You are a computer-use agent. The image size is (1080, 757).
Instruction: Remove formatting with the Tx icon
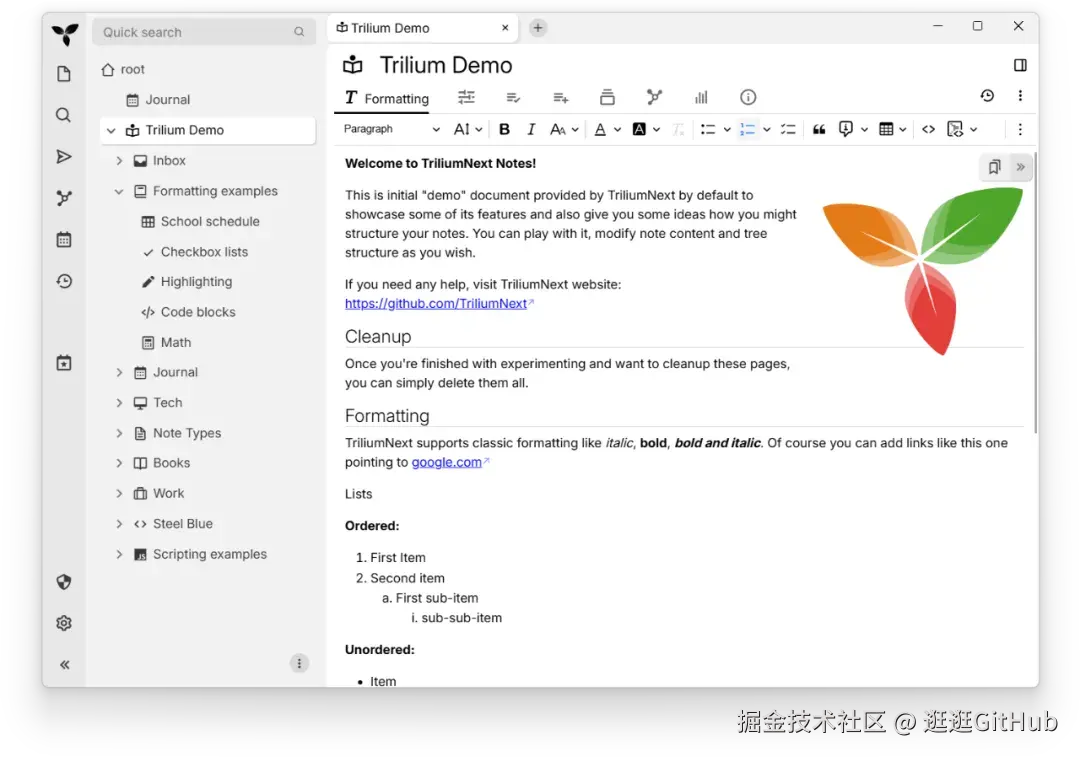[678, 129]
